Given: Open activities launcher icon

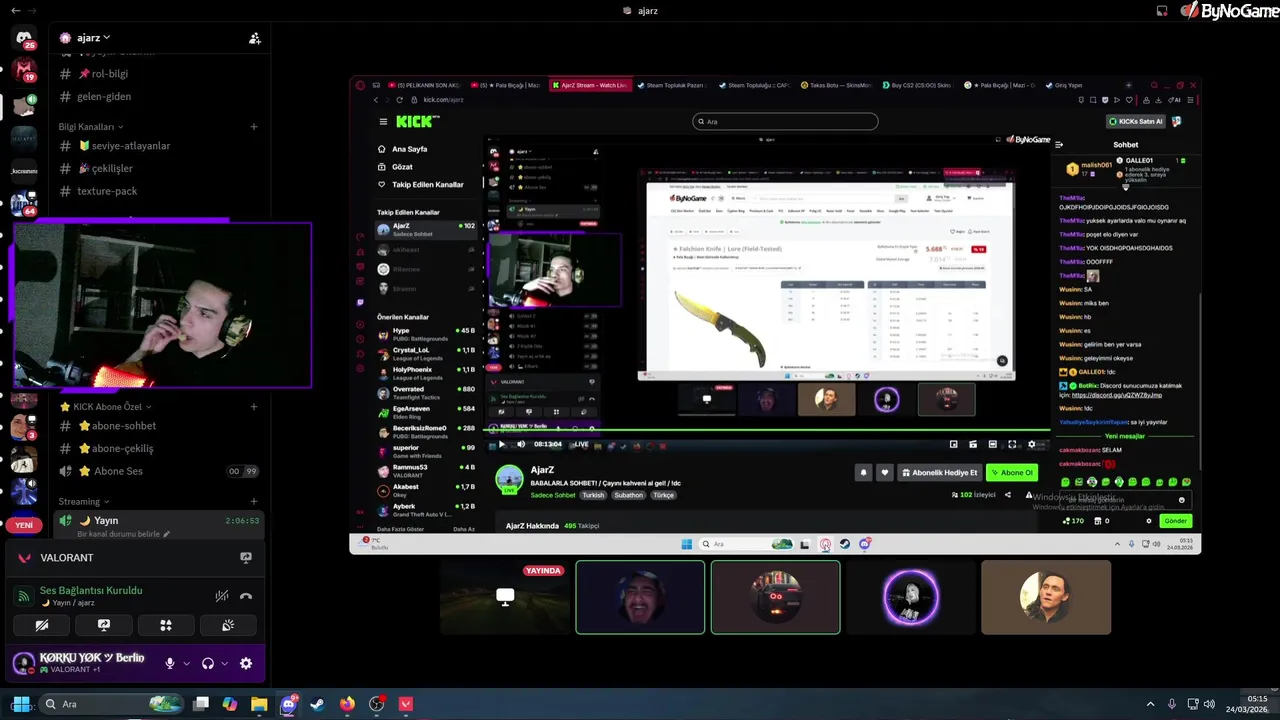Looking at the screenshot, I should tap(166, 625).
